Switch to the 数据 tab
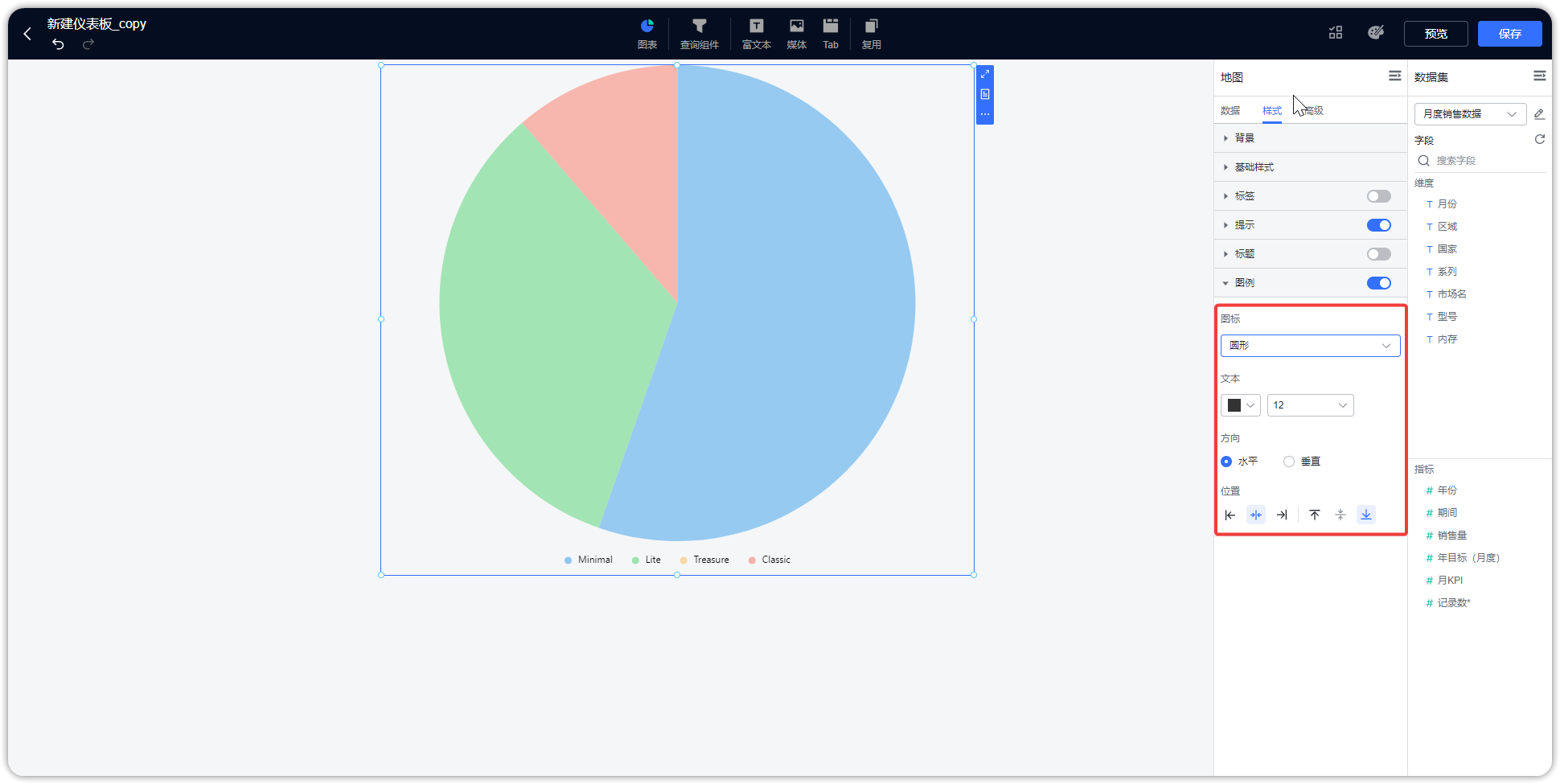The height and width of the screenshot is (784, 1560). [x=1230, y=111]
